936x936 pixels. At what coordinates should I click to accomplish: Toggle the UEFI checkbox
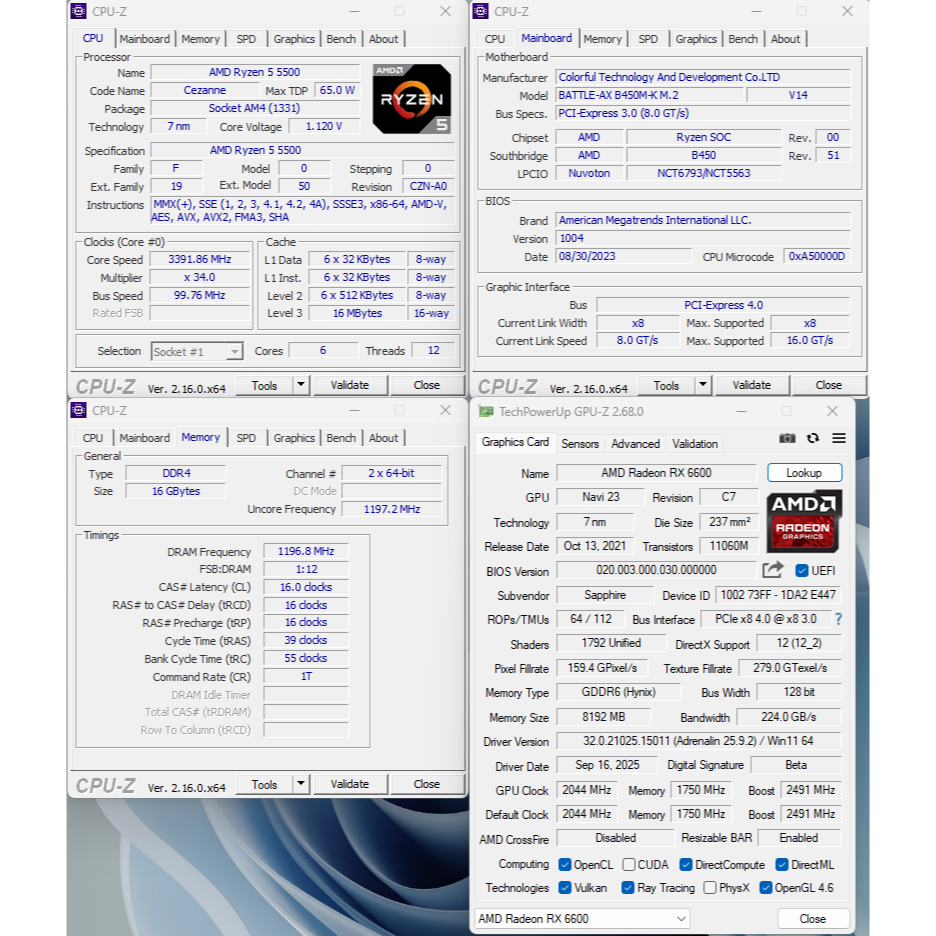coord(802,571)
